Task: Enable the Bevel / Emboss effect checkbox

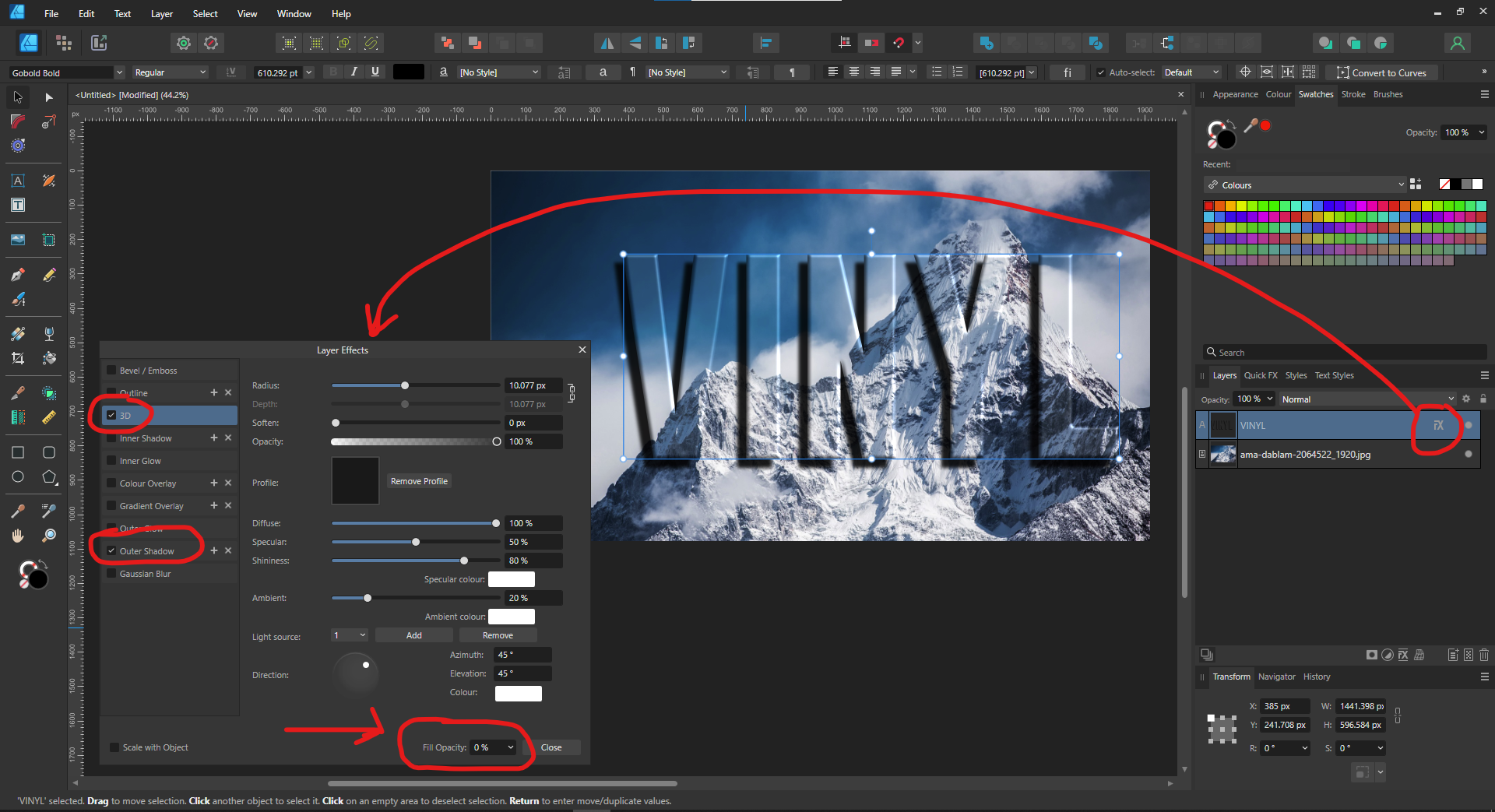Action: (111, 371)
